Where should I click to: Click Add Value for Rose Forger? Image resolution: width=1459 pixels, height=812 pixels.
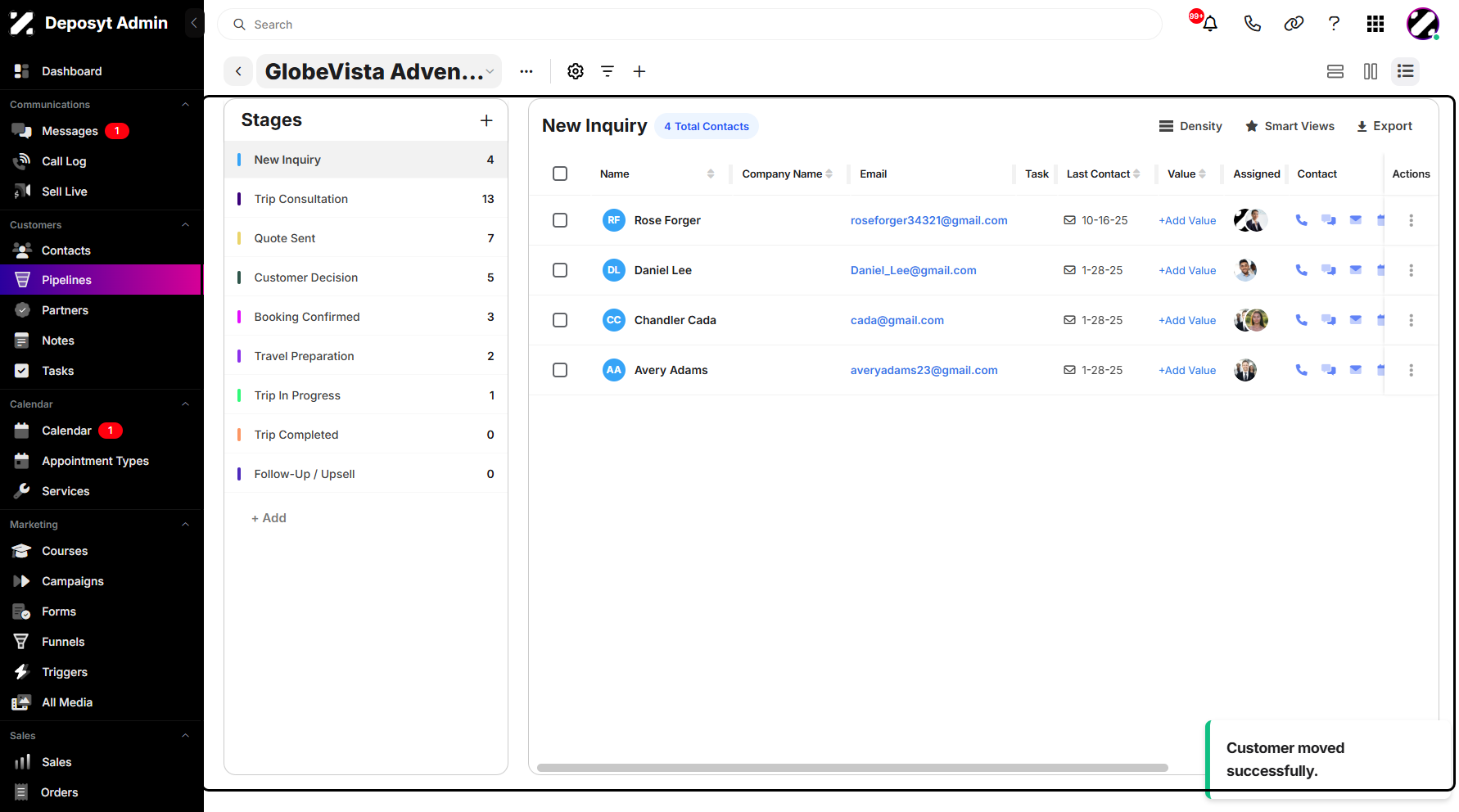1187,220
